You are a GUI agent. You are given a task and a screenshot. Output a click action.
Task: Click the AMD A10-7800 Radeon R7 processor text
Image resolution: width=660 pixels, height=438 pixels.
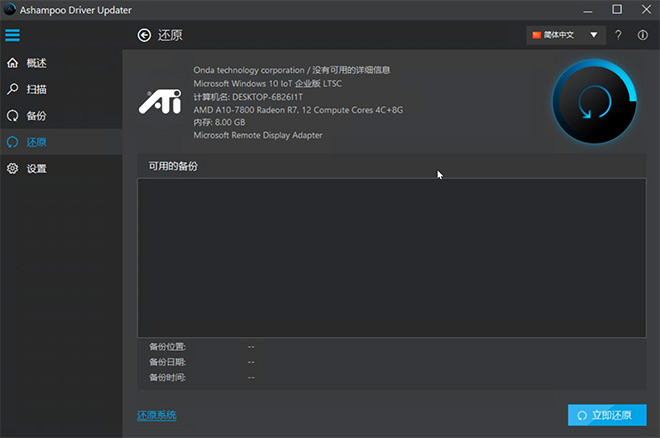[x=298, y=110]
